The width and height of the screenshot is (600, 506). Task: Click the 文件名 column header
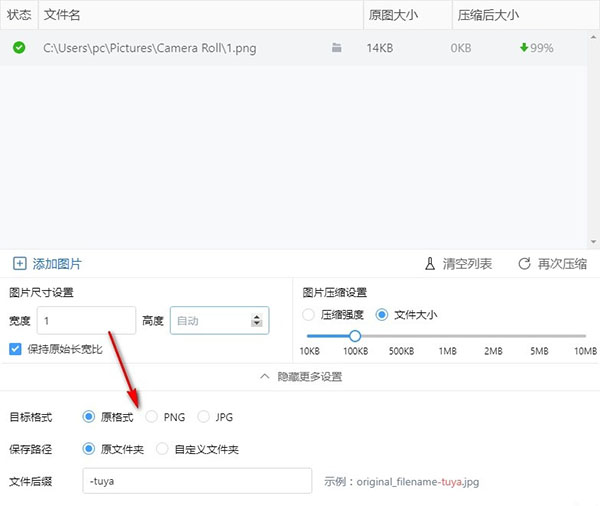(x=62, y=16)
